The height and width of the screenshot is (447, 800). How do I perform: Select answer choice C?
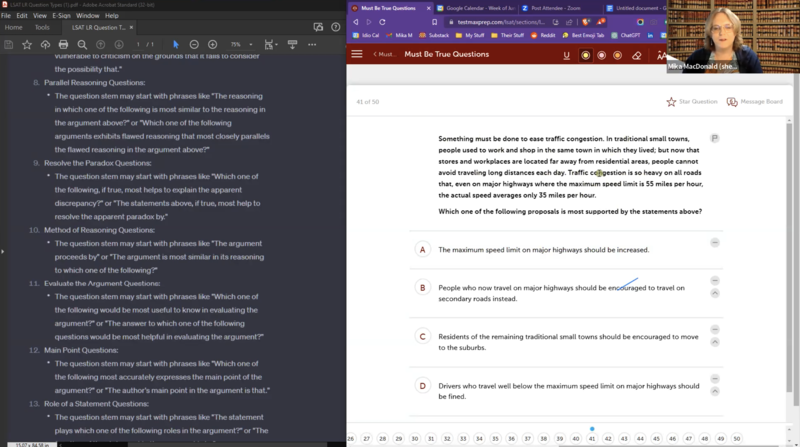click(423, 337)
